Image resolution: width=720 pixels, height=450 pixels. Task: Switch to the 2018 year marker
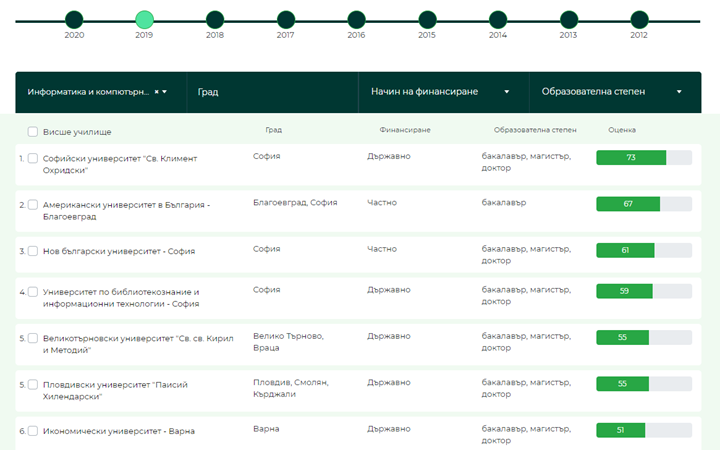coord(215,19)
